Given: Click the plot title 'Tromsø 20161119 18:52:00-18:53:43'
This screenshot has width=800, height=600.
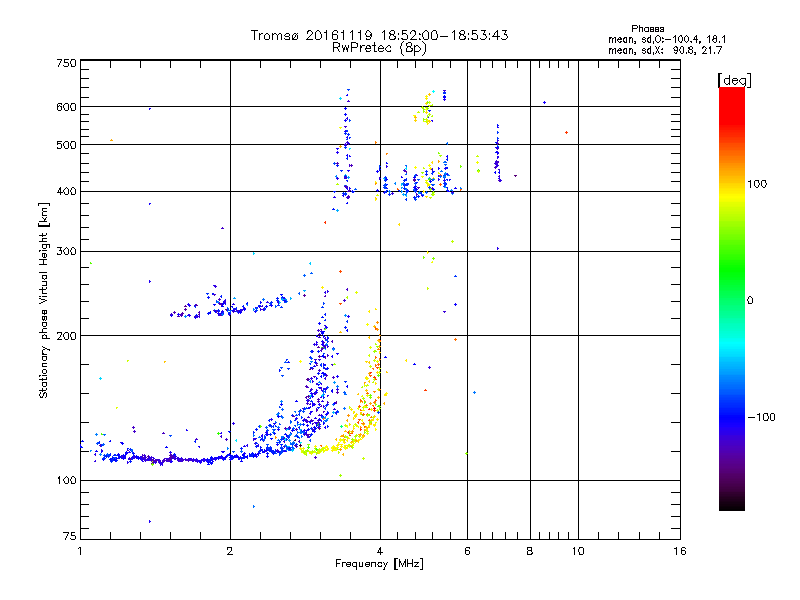Looking at the screenshot, I should tap(379, 35).
